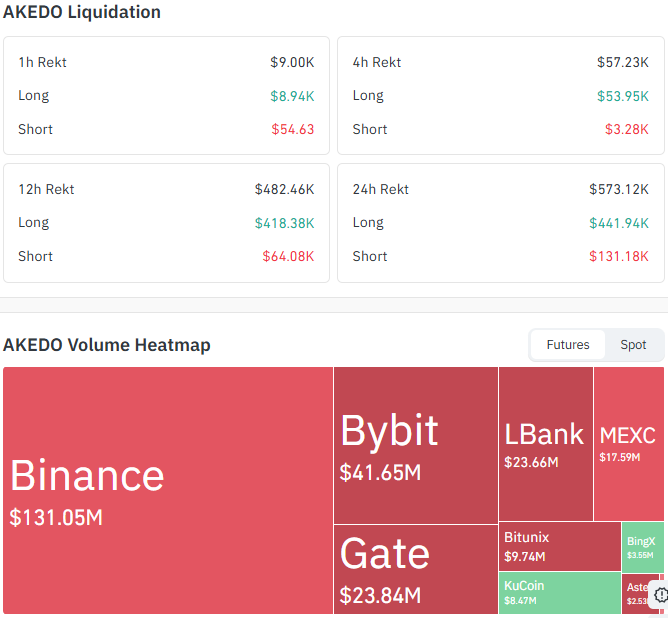The image size is (668, 618).
Task: Click the BingX volume $3.55M
Action: [x=640, y=555]
